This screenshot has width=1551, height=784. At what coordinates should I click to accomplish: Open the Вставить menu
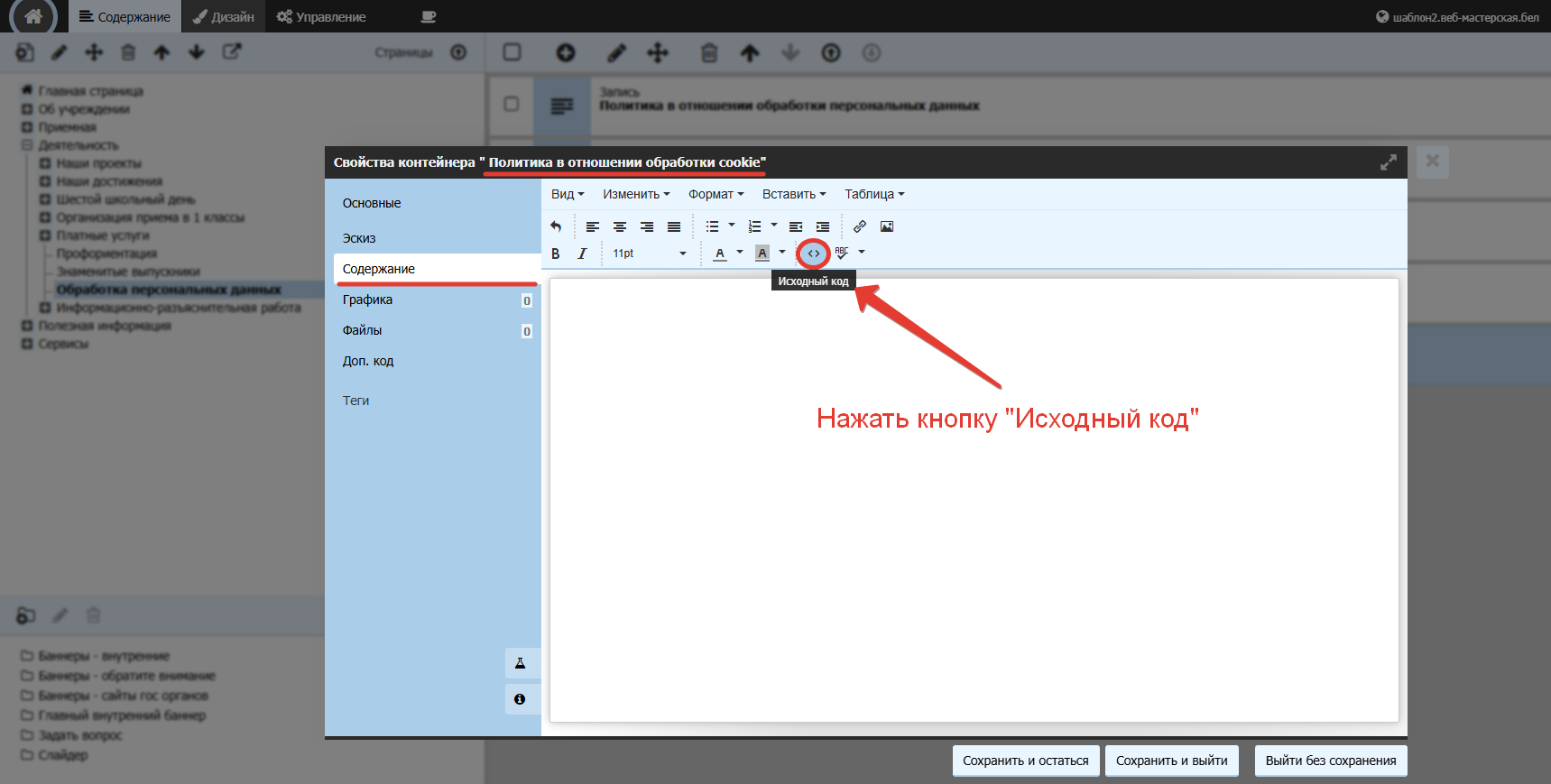pyautogui.click(x=793, y=194)
